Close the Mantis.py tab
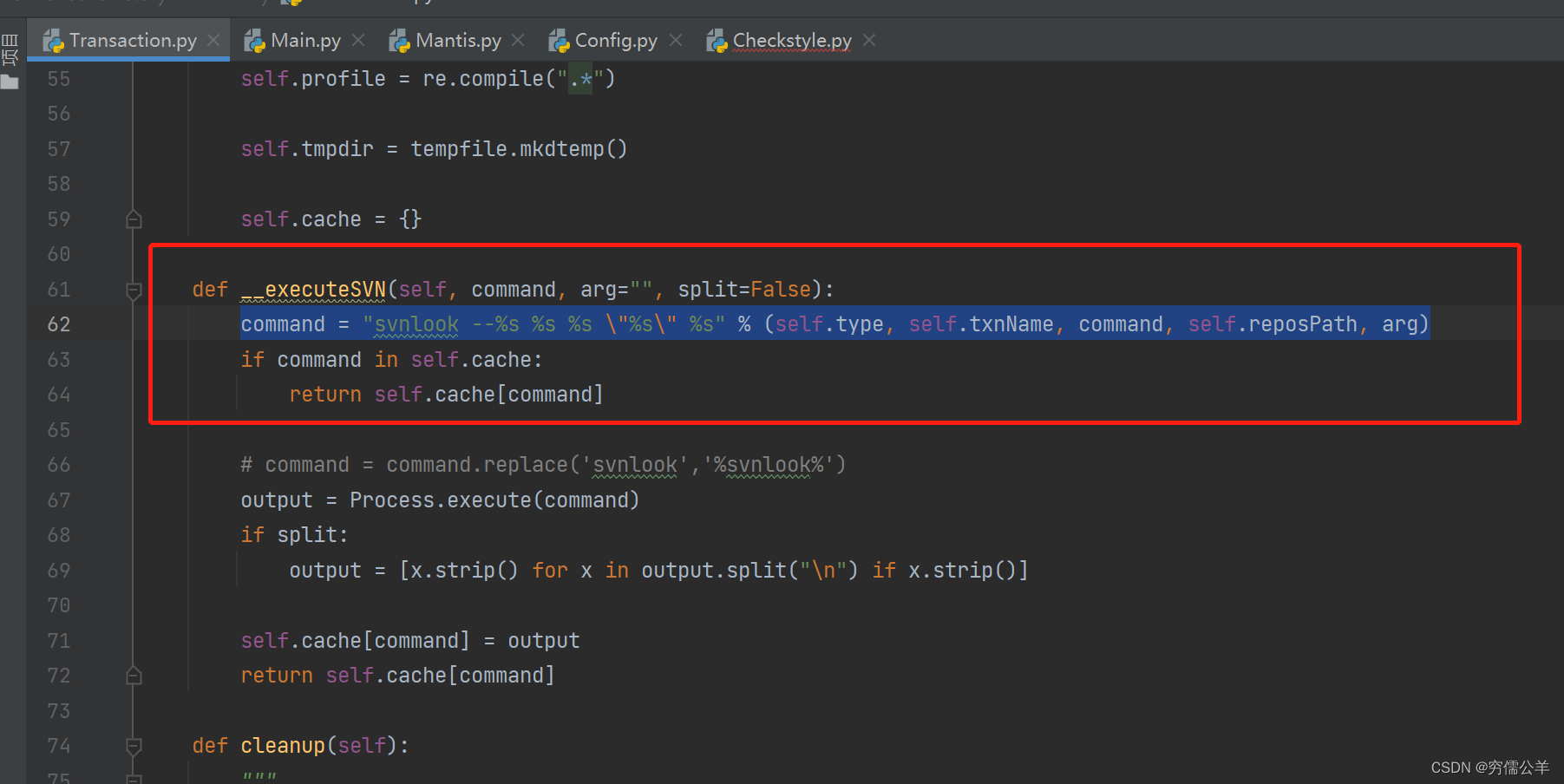Screen dimensions: 1564x784 518,41
